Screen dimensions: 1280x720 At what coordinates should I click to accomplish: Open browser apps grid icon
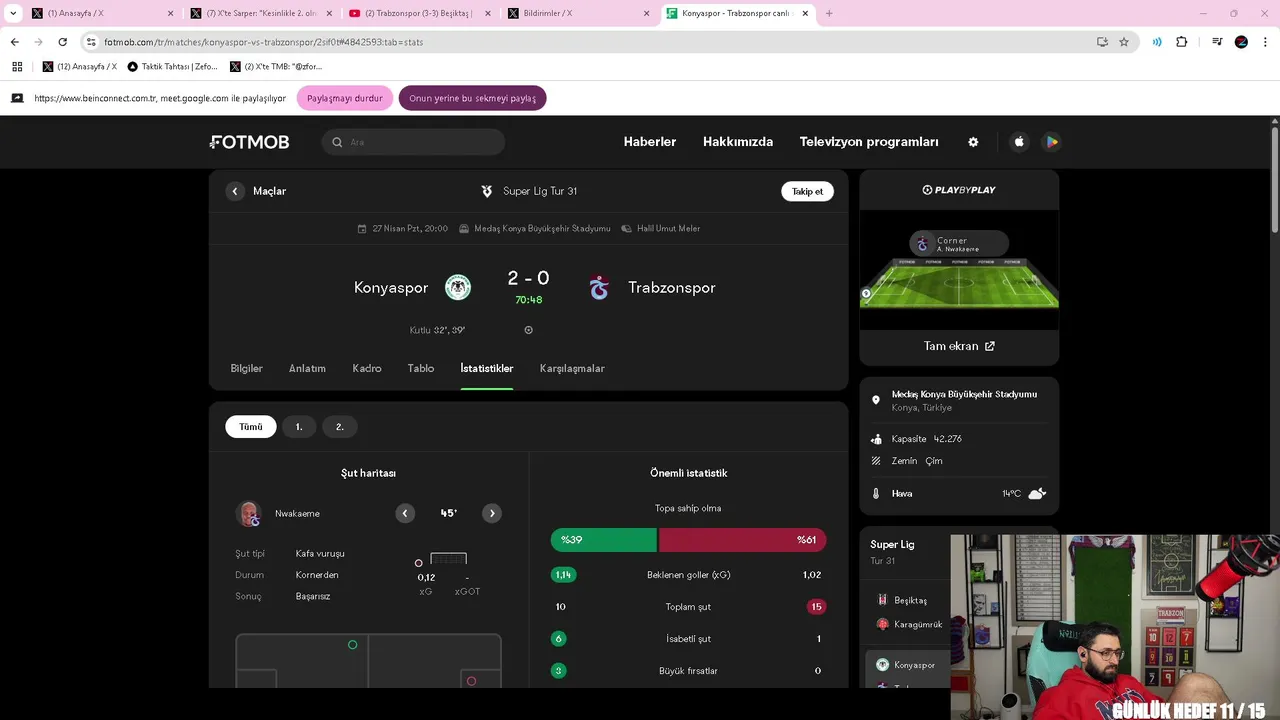point(17,67)
